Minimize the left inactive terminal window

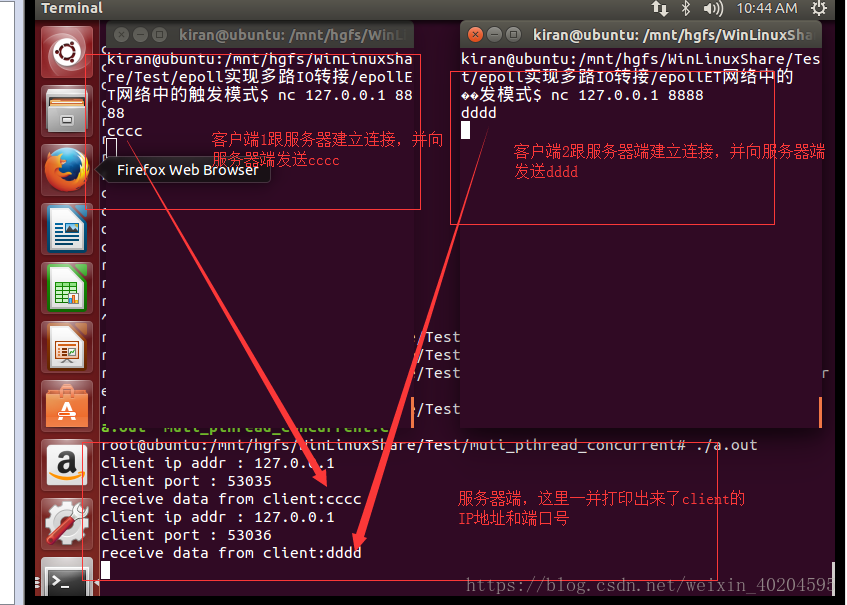[x=140, y=35]
